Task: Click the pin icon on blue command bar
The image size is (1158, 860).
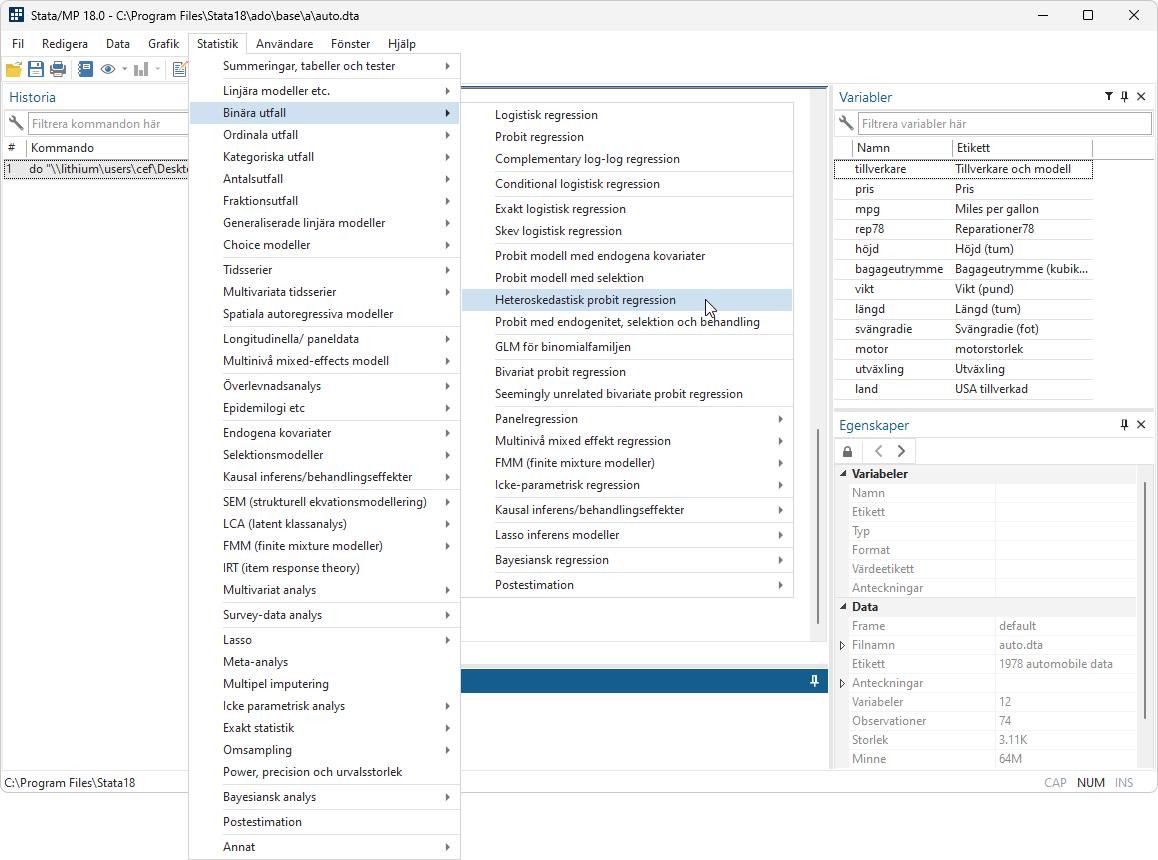Action: click(815, 681)
